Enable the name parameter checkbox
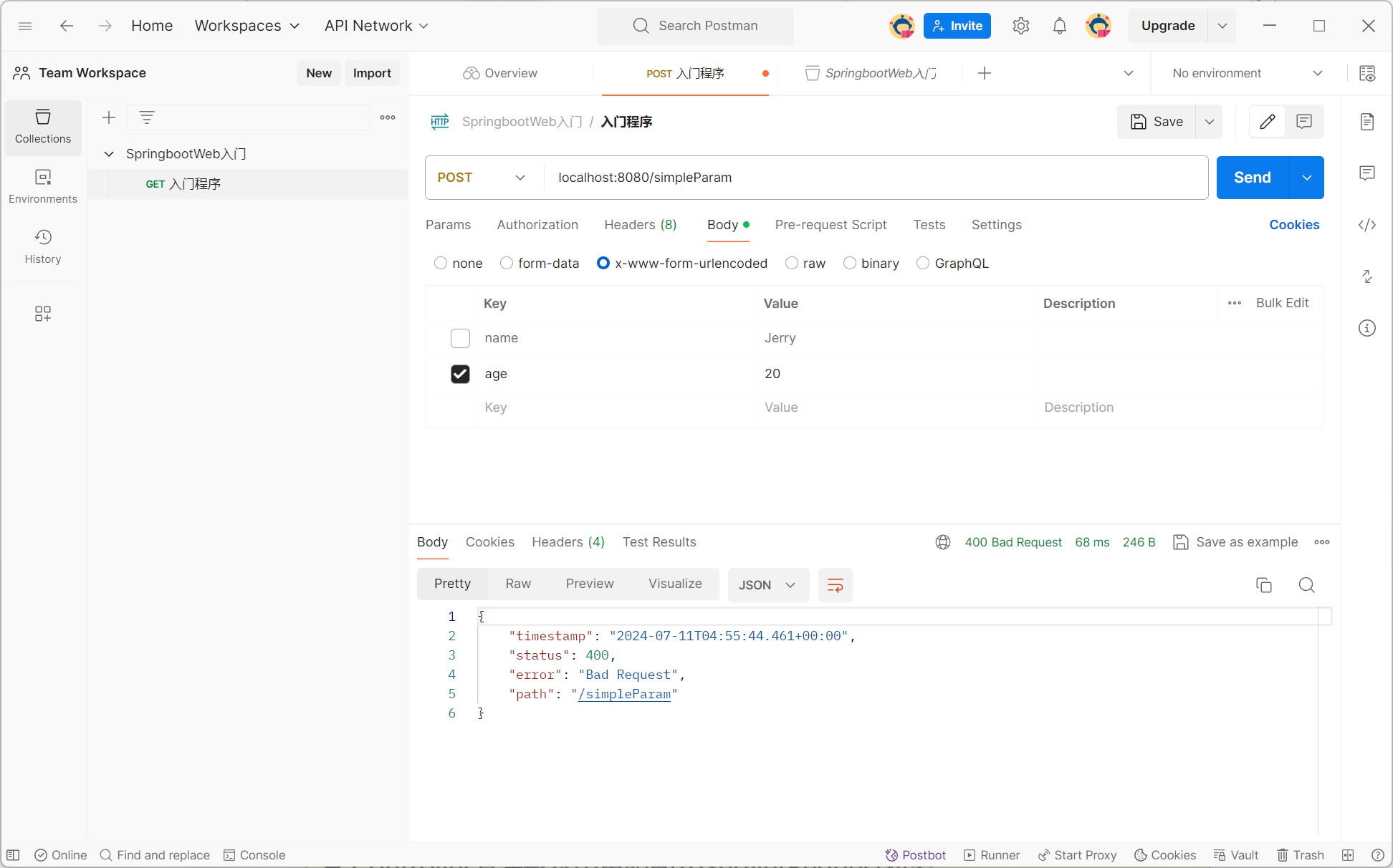This screenshot has height=868, width=1393. tap(460, 338)
